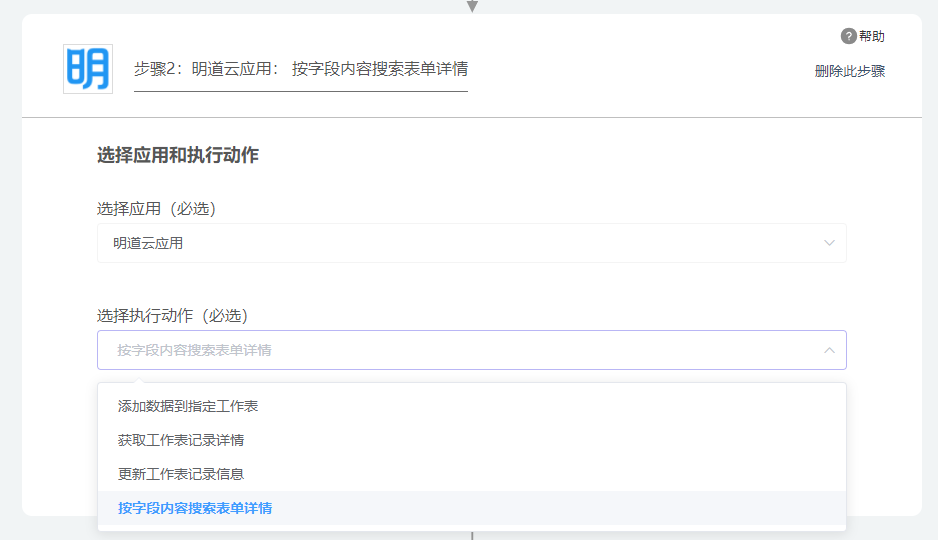This screenshot has width=938, height=540.
Task: Collapse the 选择执行动作 dropdown arrow
Action: click(x=829, y=350)
